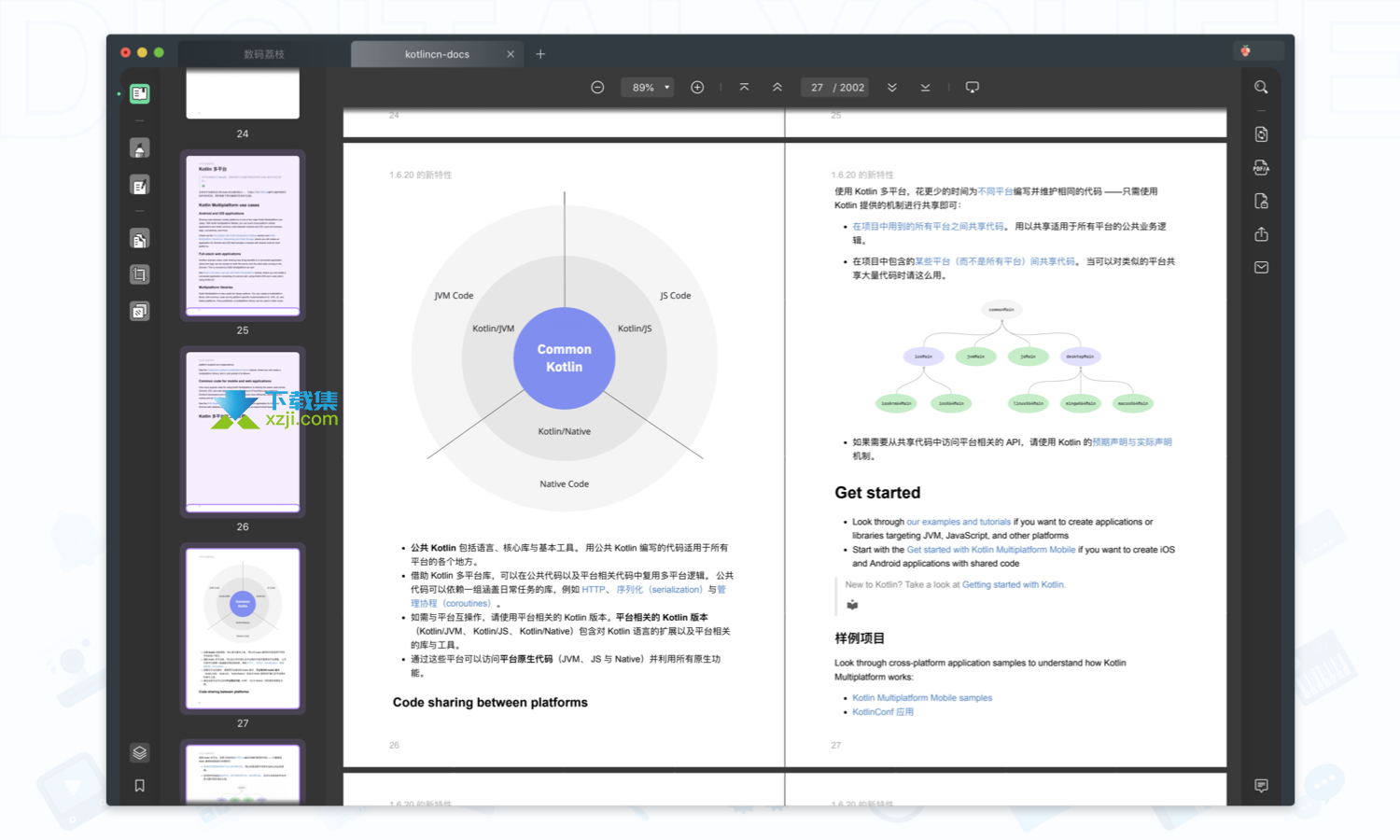Click the 'JS Code' diagram label
This screenshot has width=1400, height=840.
pyautogui.click(x=676, y=295)
